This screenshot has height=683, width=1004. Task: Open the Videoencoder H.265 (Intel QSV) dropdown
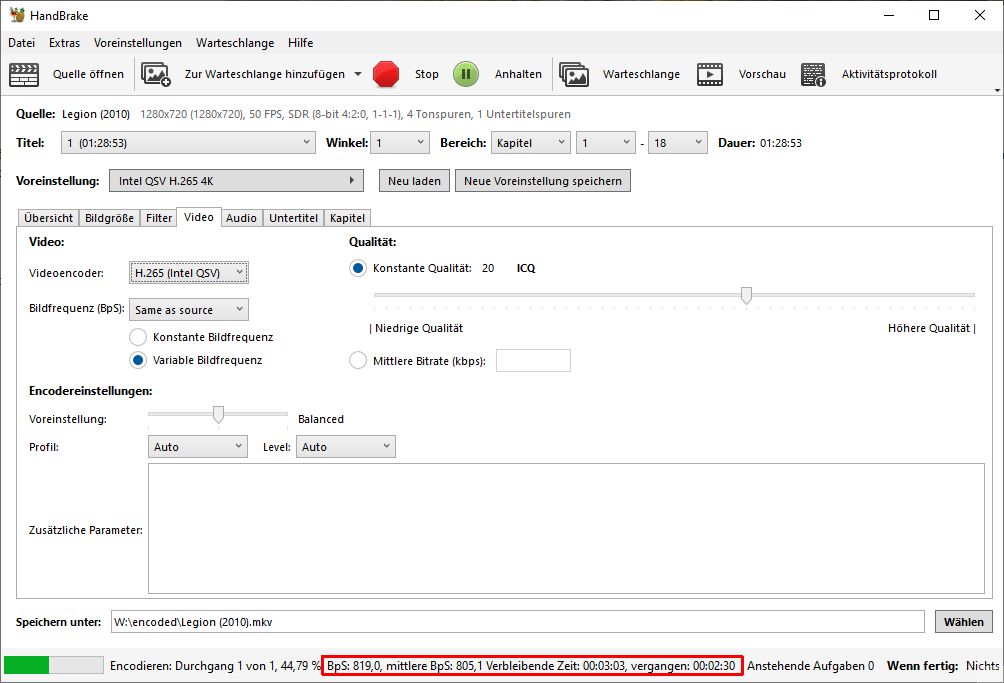click(189, 273)
